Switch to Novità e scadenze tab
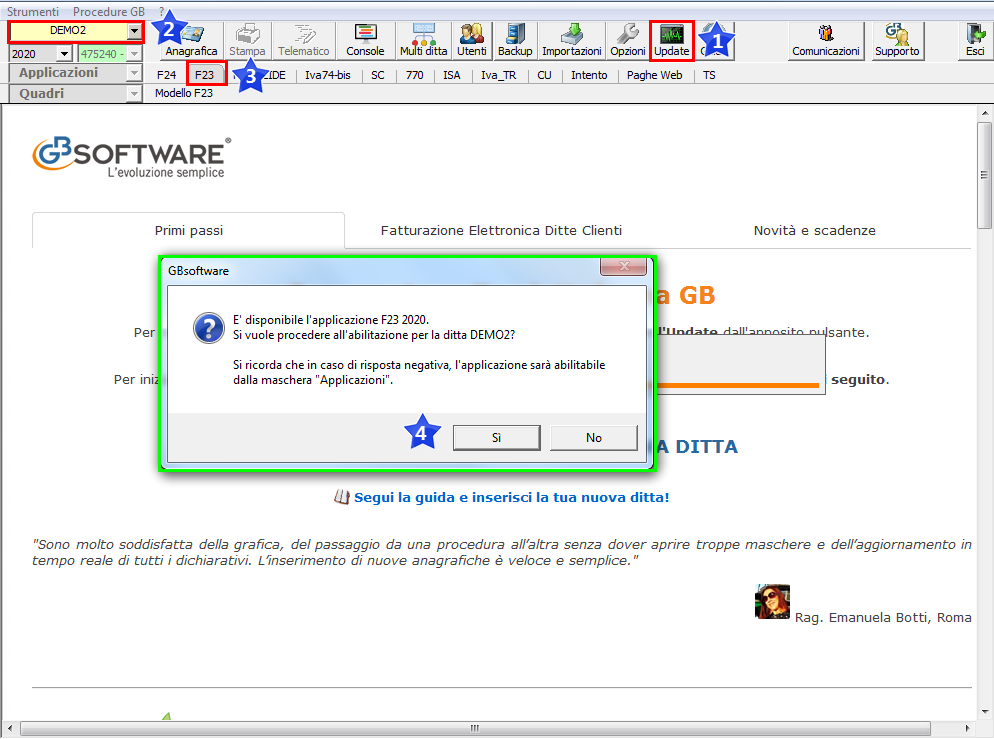Screen dimensions: 994x739 [814, 231]
